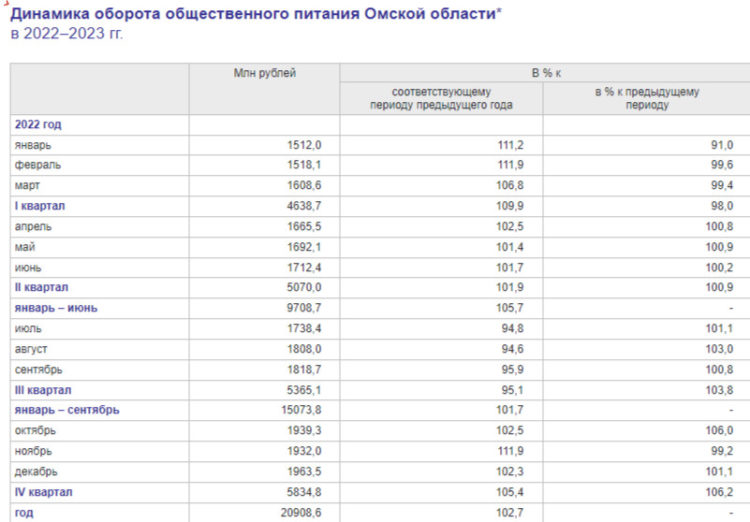Click the value 1932,0 for ноябрь
Image resolution: width=750 pixels, height=522 pixels.
tap(304, 451)
